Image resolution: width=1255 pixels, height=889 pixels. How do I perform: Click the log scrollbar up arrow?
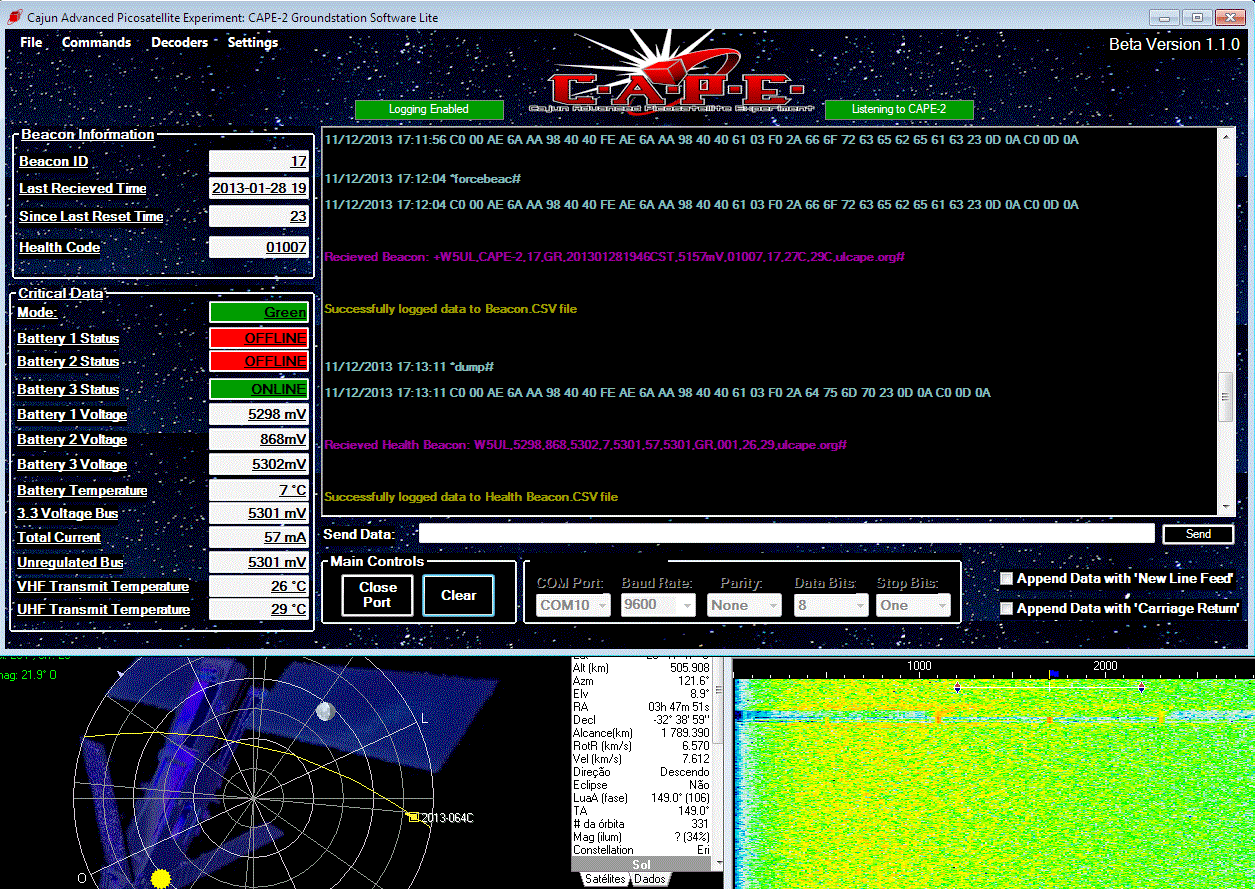click(x=1226, y=137)
